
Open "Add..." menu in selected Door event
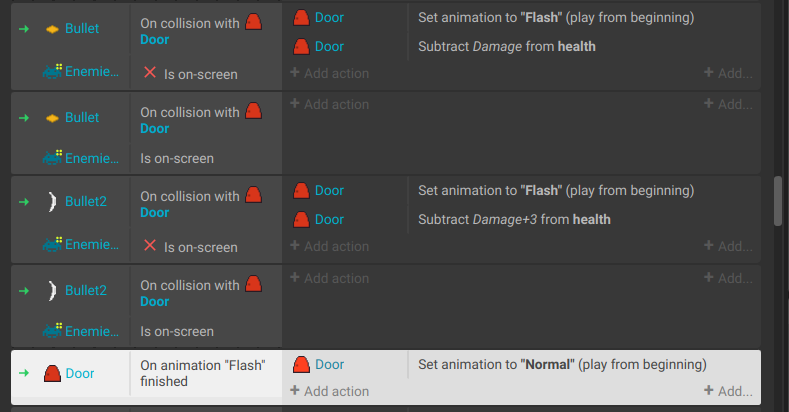[728, 391]
